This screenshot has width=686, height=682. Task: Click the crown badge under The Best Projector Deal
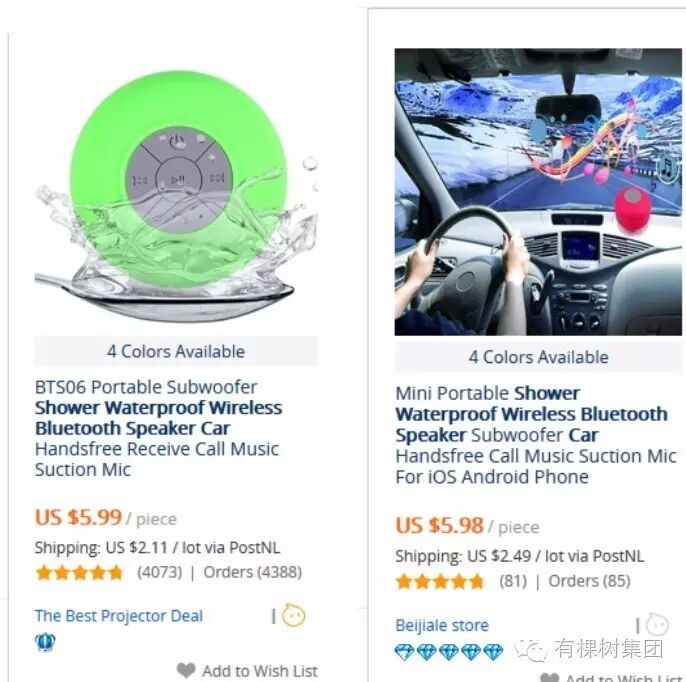[45, 642]
